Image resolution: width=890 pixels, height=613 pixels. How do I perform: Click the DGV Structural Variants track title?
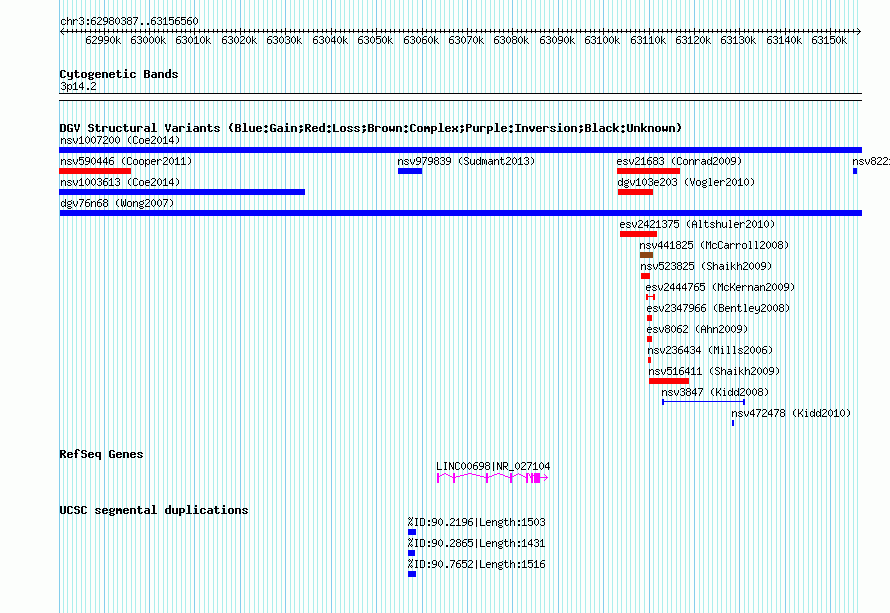pyautogui.click(x=371, y=128)
